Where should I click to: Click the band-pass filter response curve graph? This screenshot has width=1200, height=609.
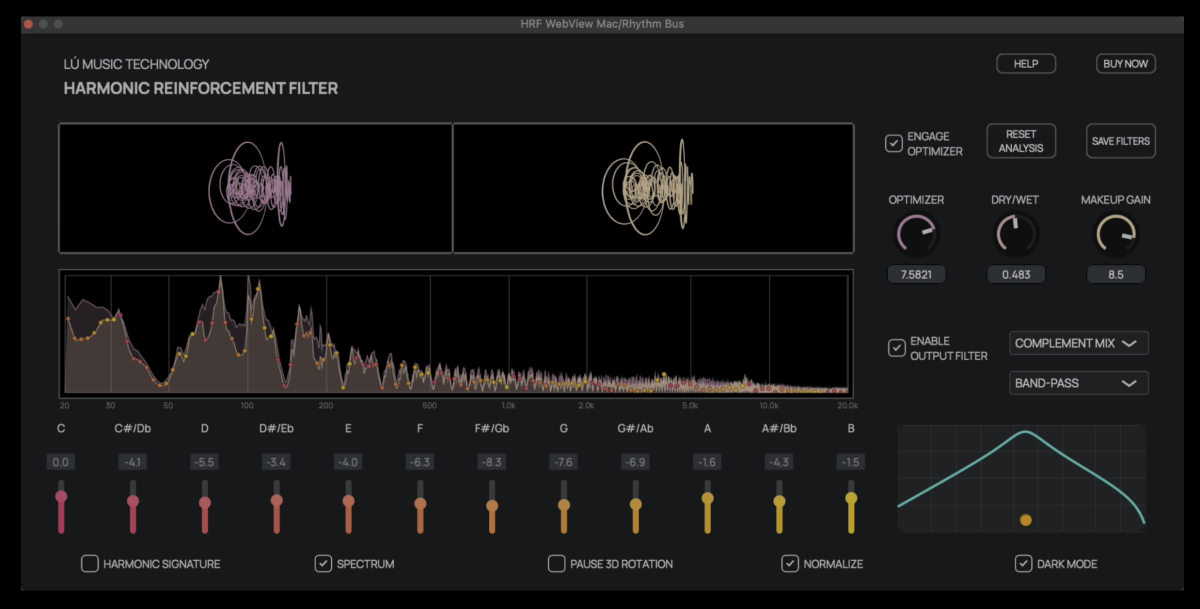tap(1021, 478)
